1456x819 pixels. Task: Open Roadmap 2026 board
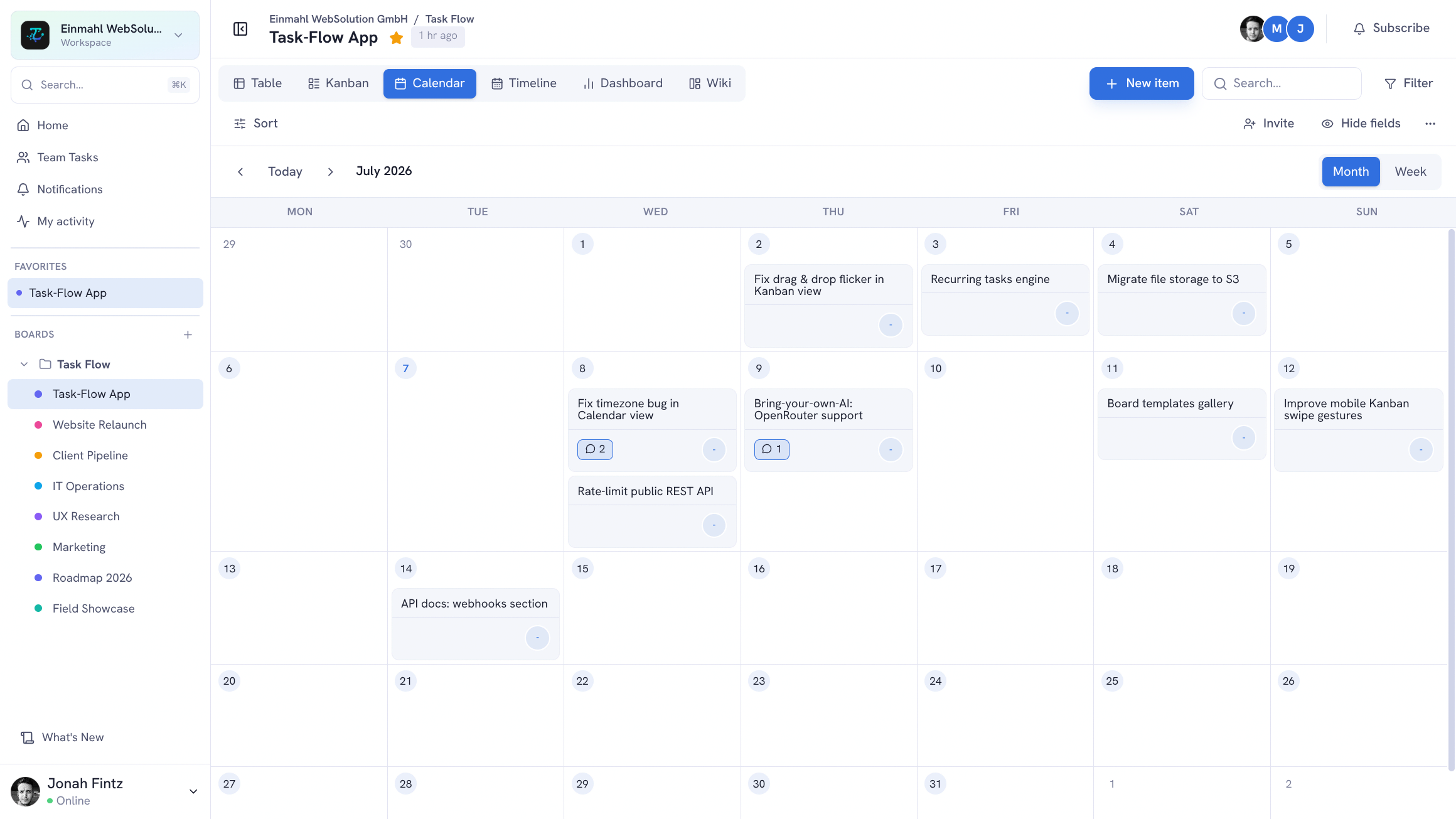coord(105,578)
